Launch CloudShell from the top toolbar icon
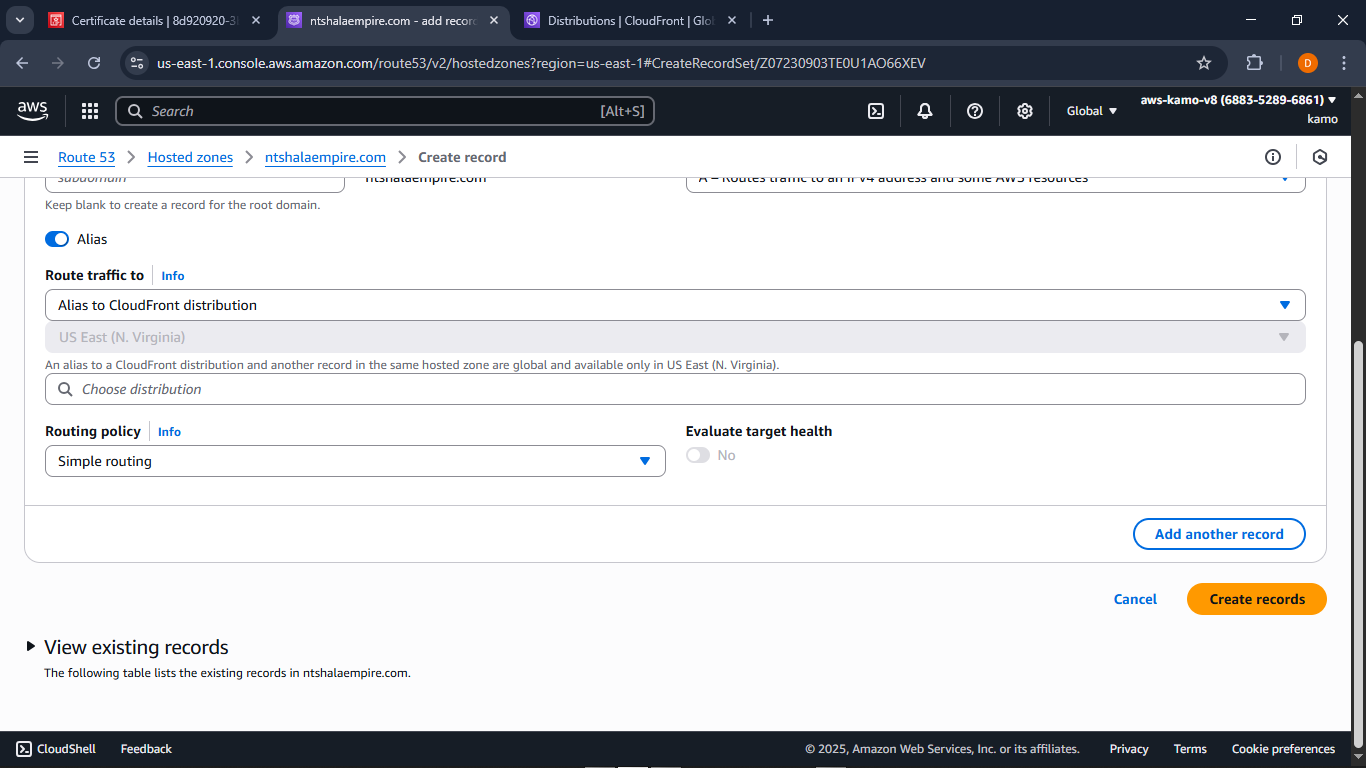This screenshot has width=1366, height=768. click(x=875, y=111)
